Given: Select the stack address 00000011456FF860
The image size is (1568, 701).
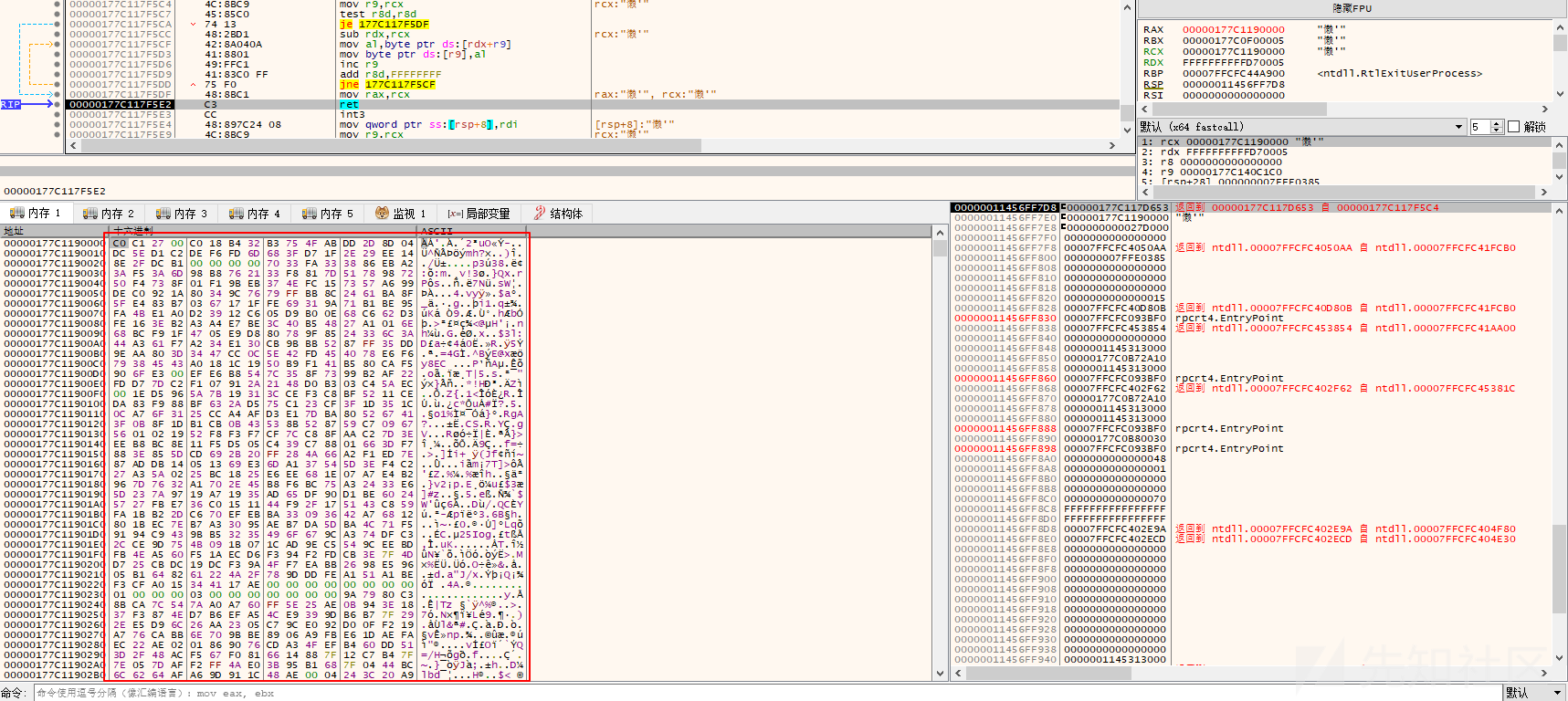Looking at the screenshot, I should [1005, 379].
